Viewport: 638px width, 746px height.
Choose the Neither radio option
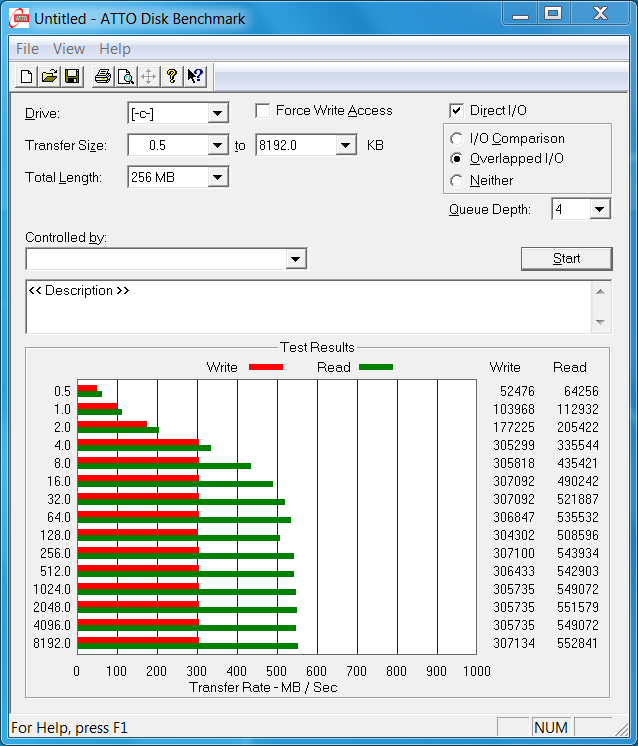(x=456, y=180)
